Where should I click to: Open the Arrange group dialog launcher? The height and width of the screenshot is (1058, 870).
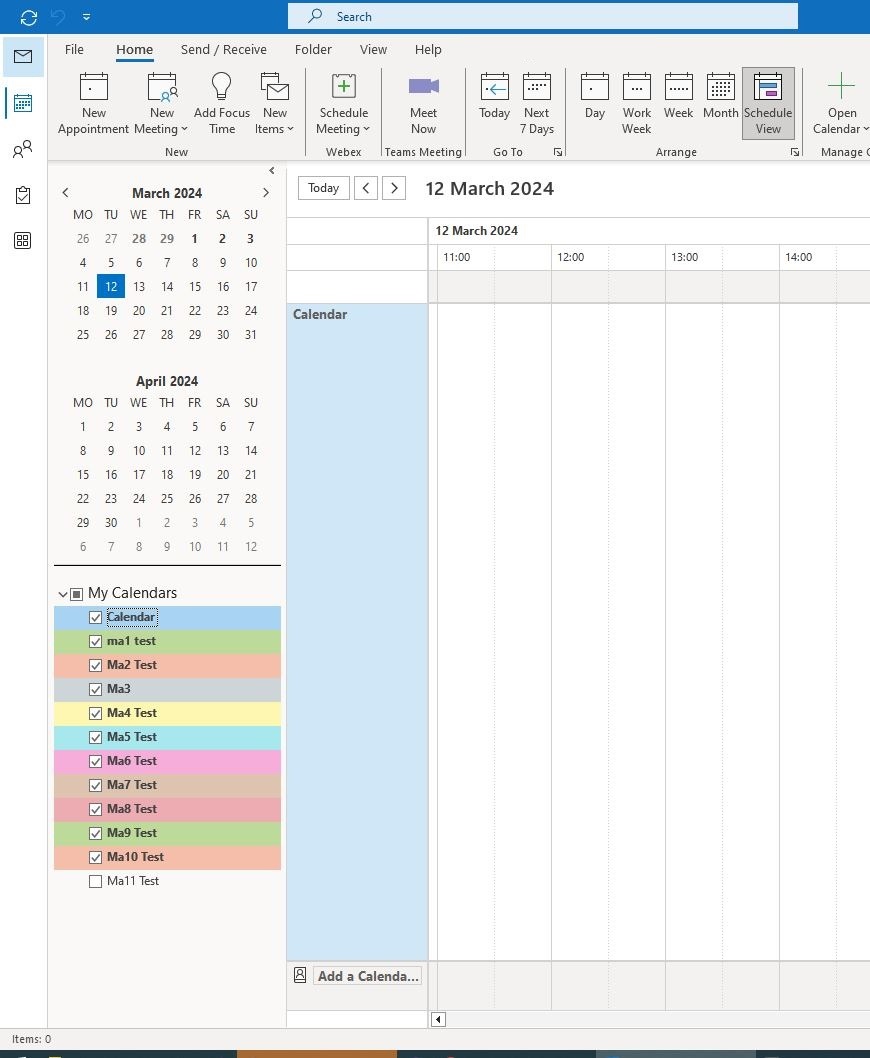point(795,152)
